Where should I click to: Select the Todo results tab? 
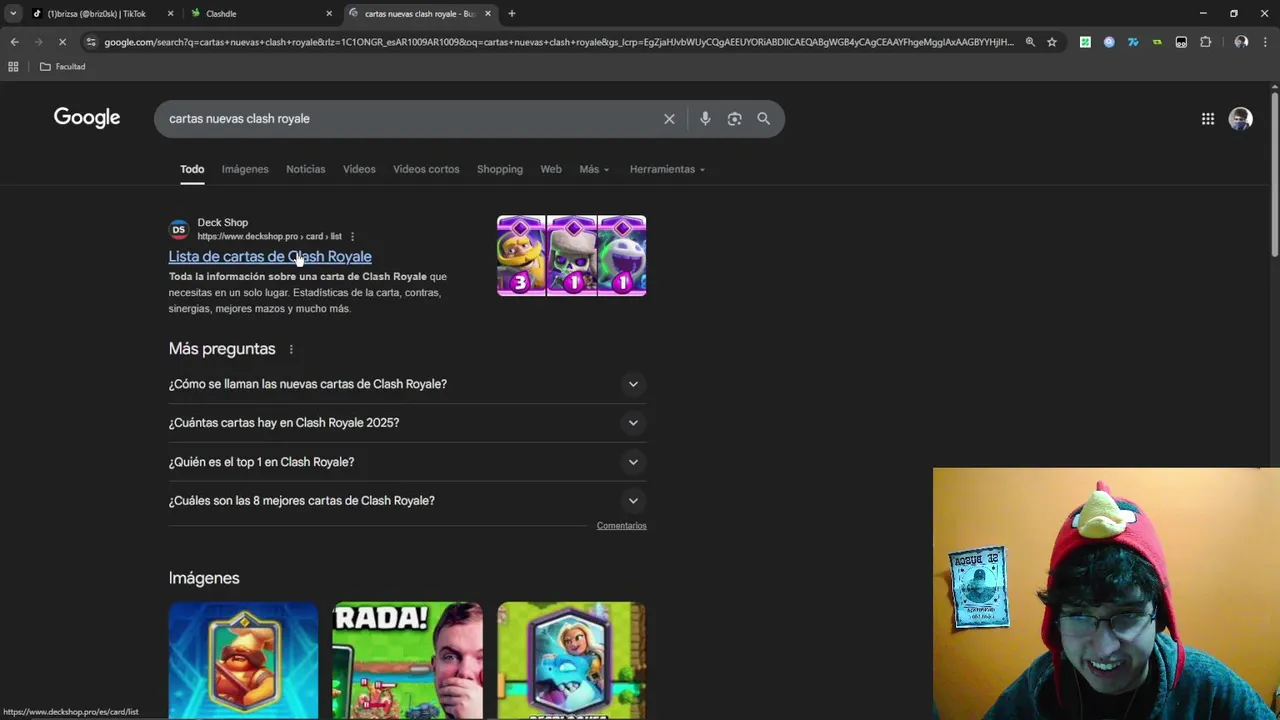[x=192, y=169]
